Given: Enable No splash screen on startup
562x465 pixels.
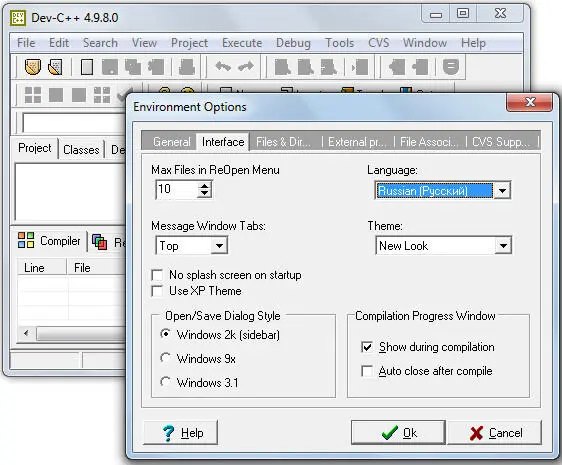Looking at the screenshot, I should click(157, 275).
